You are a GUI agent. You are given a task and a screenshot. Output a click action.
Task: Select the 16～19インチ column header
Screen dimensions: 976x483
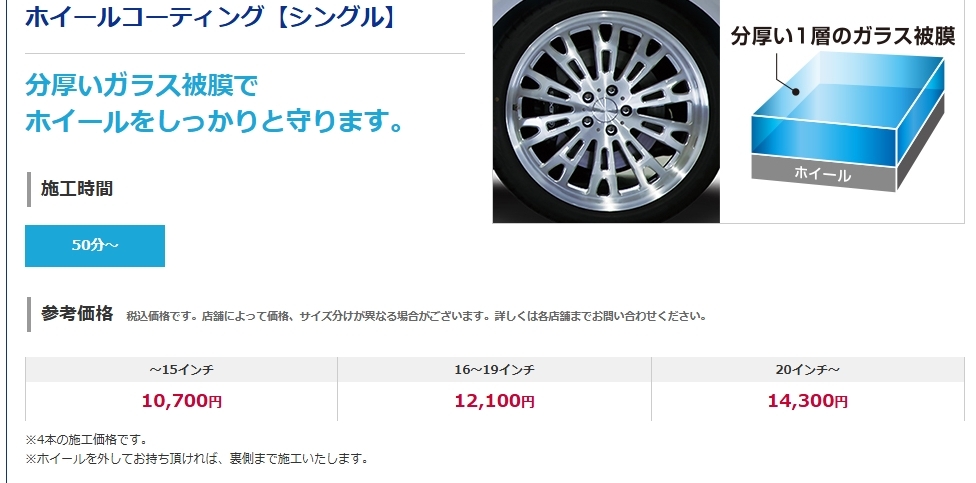(x=494, y=370)
